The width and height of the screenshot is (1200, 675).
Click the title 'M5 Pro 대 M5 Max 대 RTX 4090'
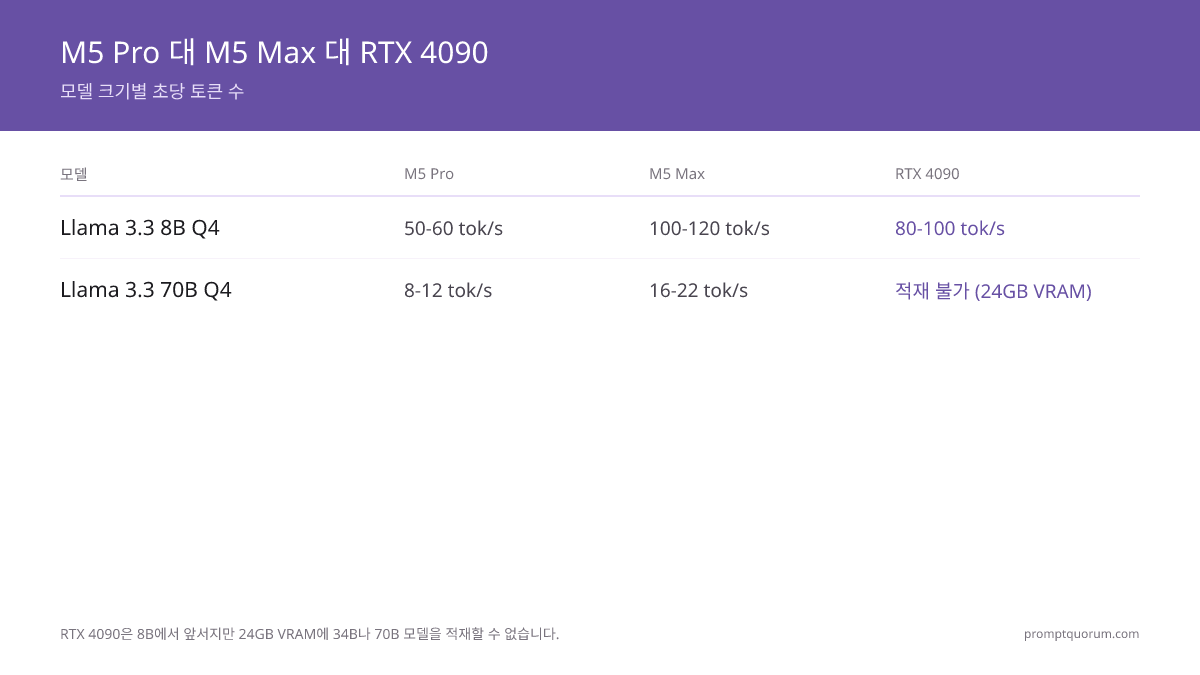point(274,52)
